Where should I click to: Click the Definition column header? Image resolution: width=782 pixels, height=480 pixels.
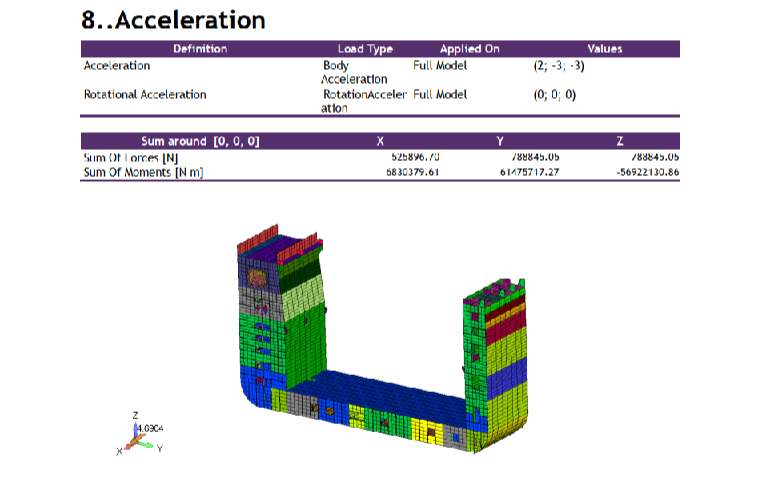pos(200,49)
